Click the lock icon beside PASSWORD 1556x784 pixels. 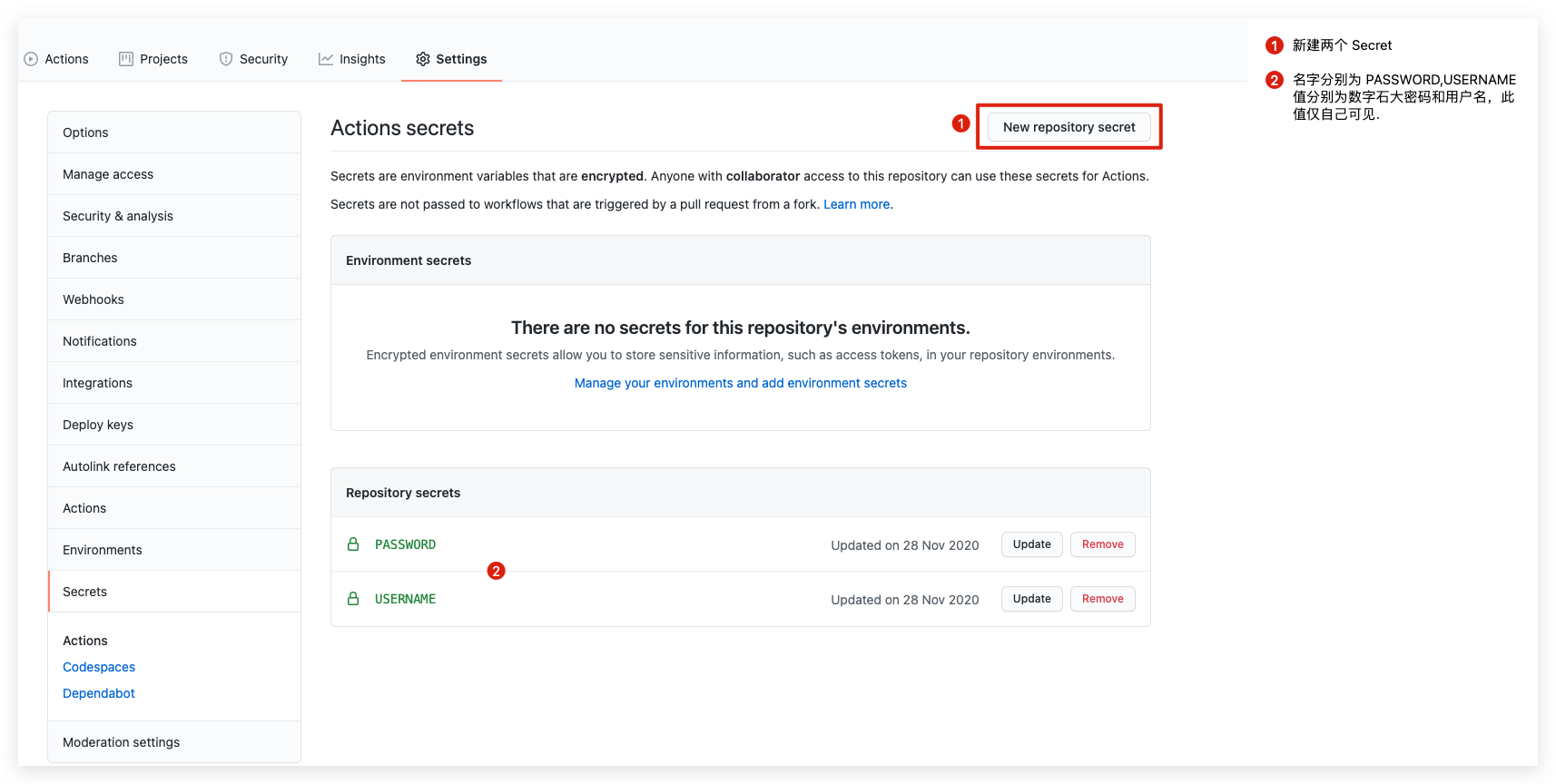(x=353, y=544)
